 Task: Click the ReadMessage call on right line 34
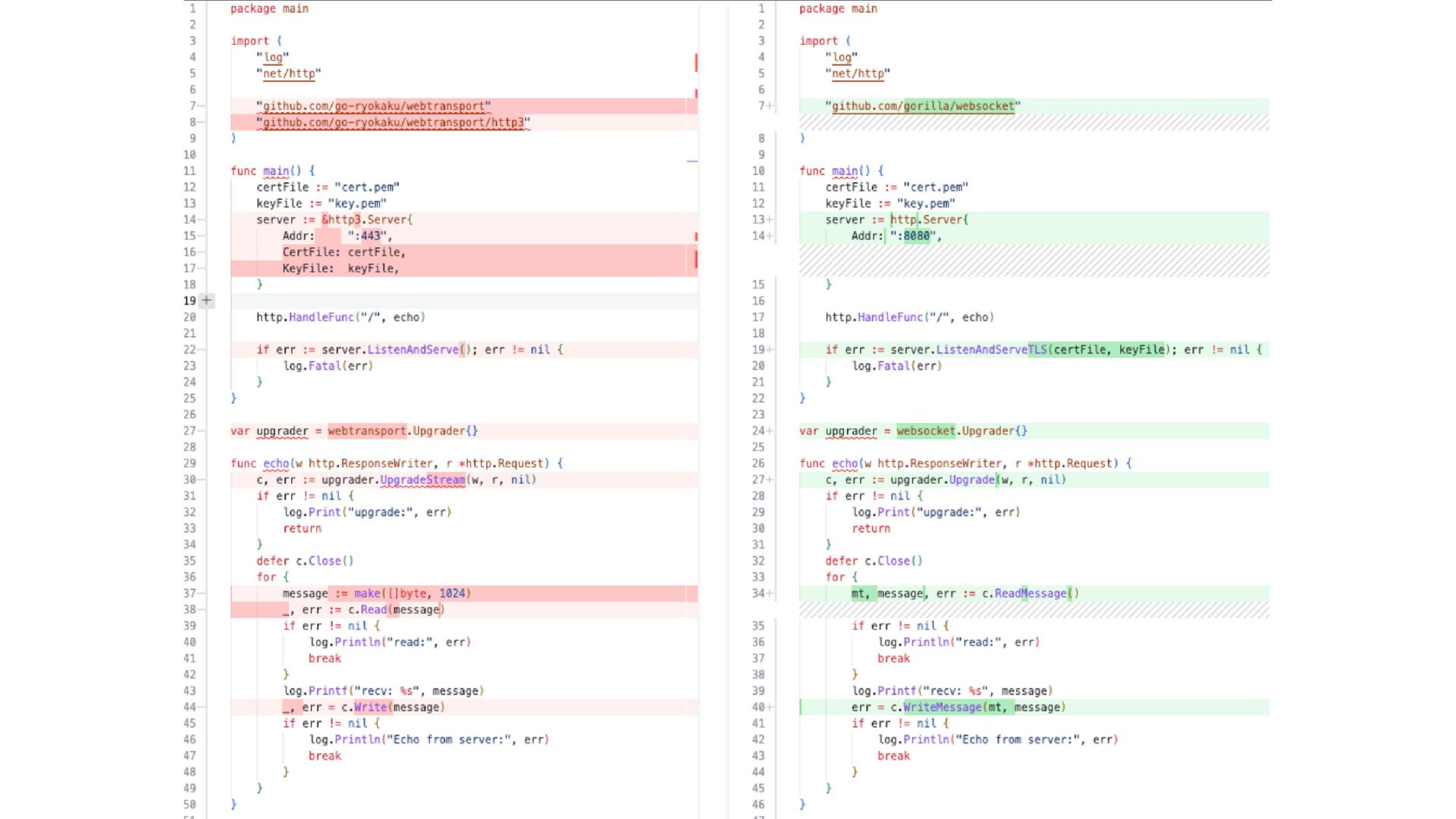(x=1030, y=594)
